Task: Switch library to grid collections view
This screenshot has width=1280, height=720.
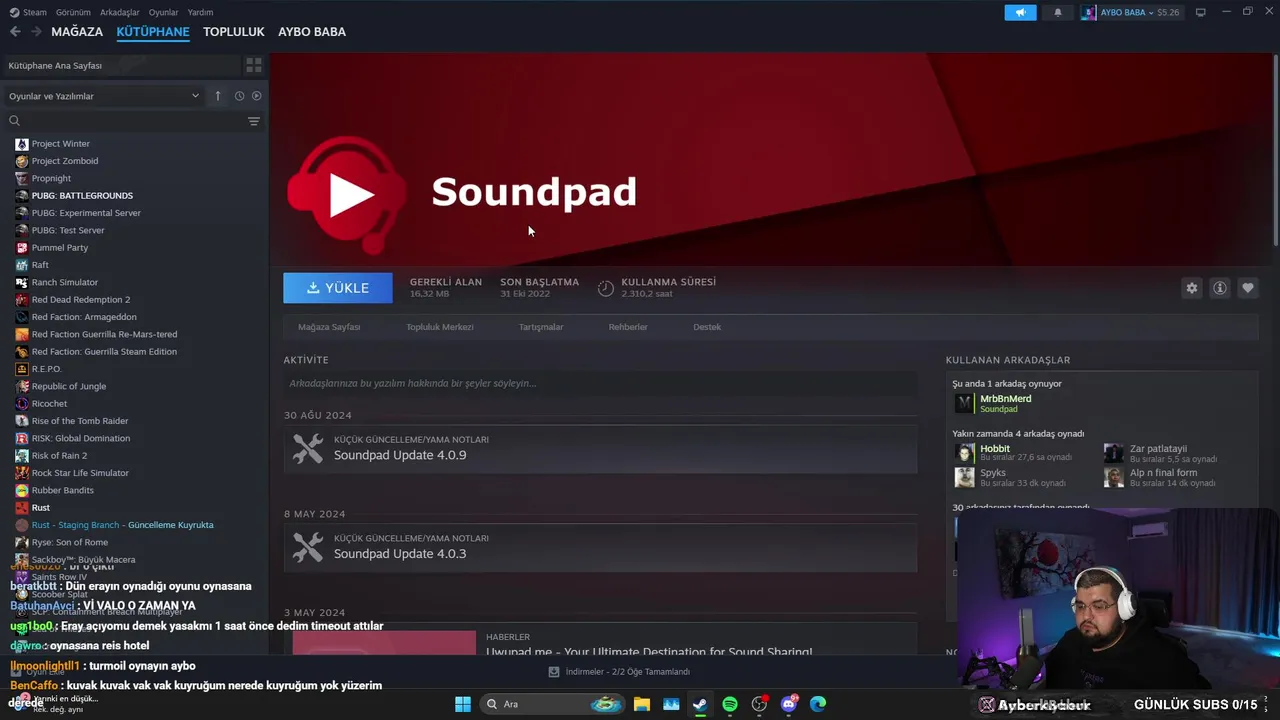Action: click(x=254, y=65)
